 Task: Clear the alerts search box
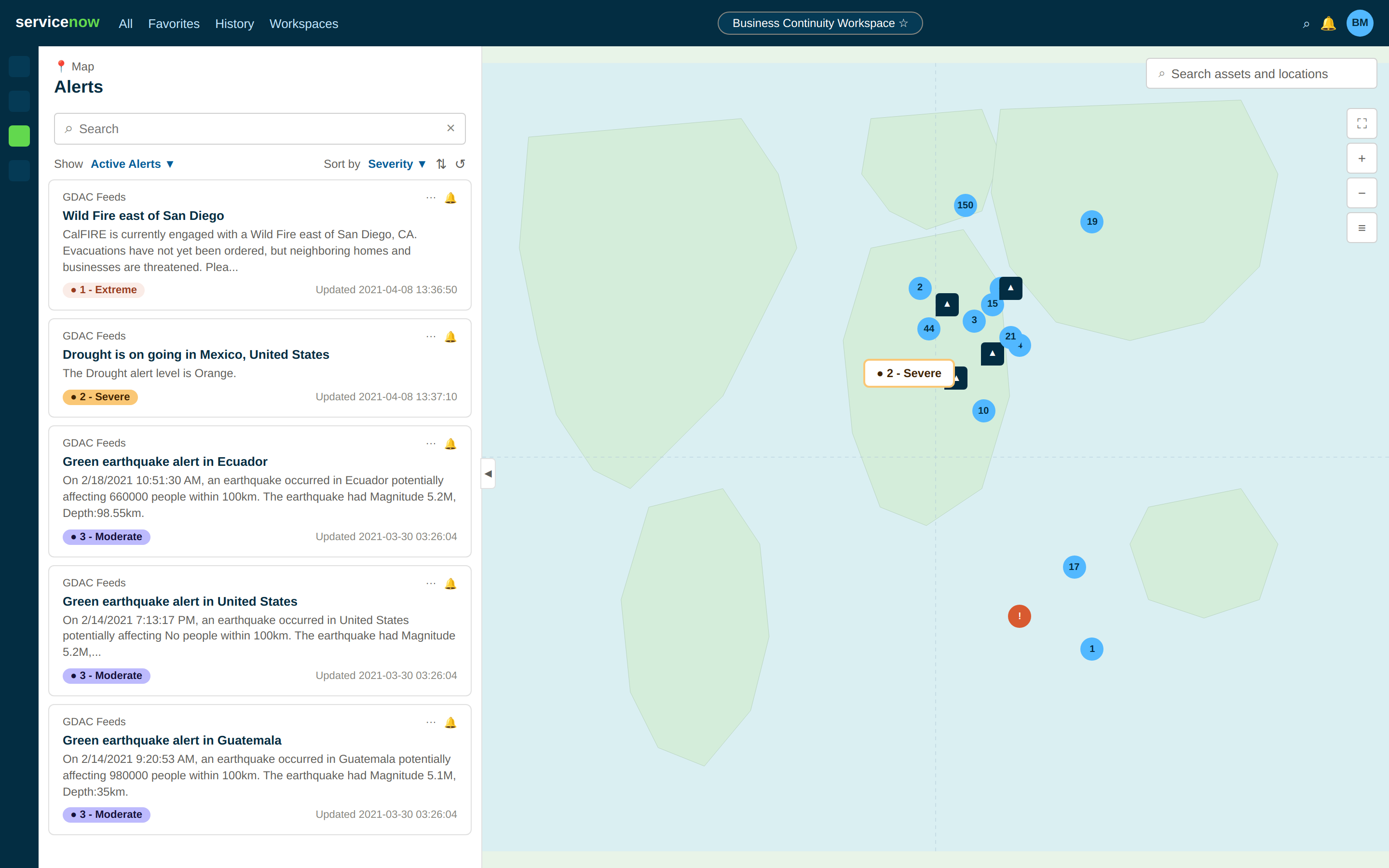pos(450,128)
